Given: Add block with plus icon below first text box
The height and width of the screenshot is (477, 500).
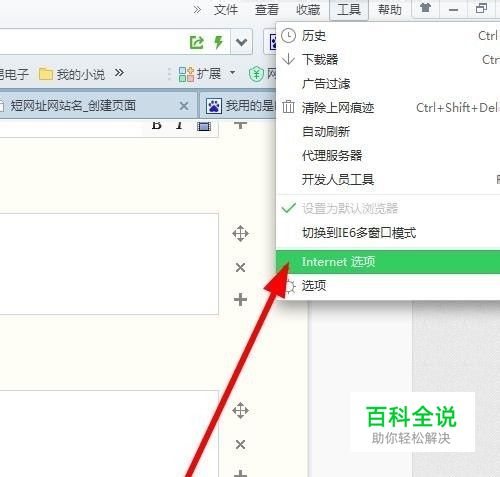Looking at the screenshot, I should [x=240, y=300].
